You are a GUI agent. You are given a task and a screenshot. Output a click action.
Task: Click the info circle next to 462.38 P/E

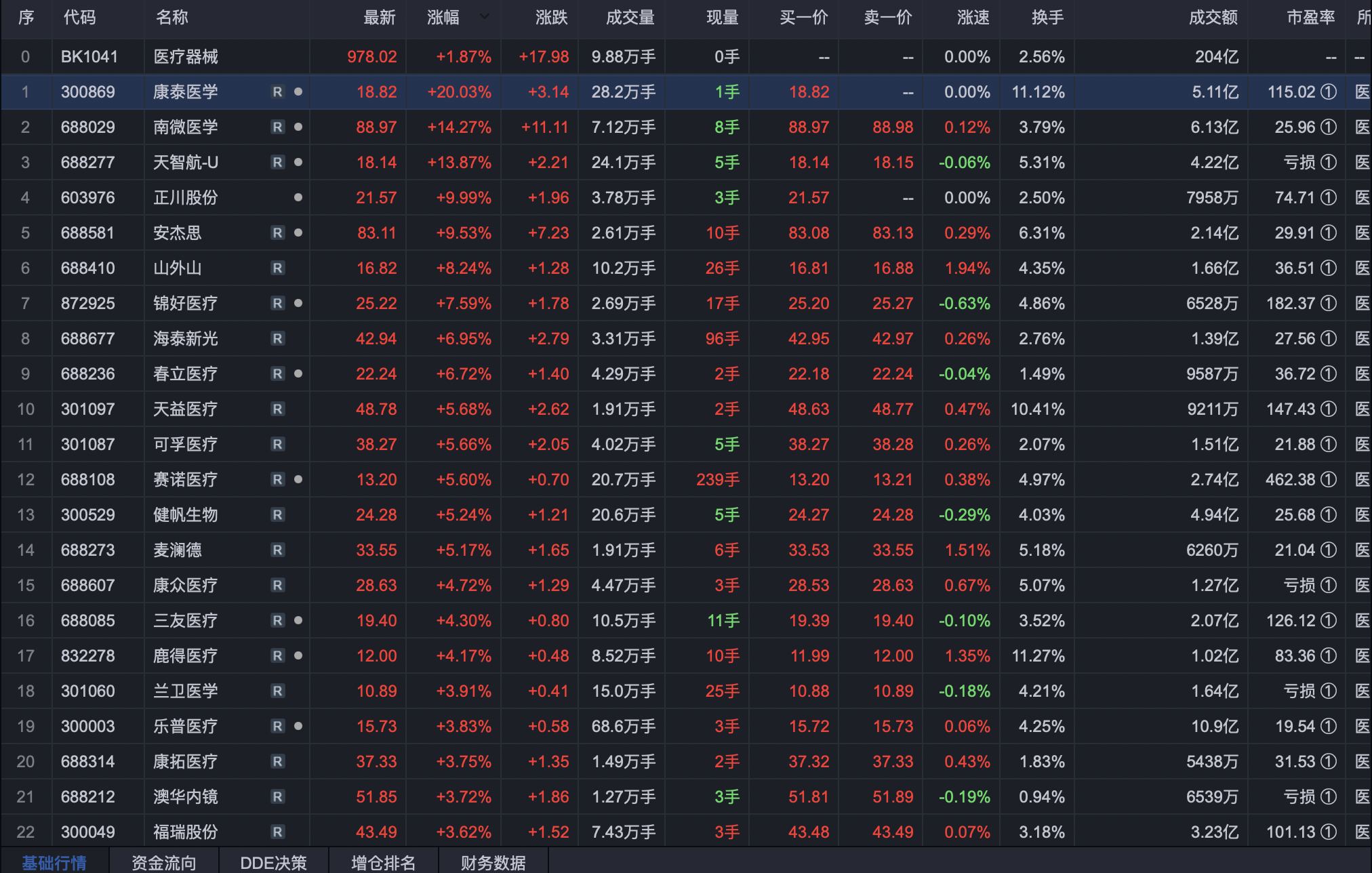click(x=1329, y=479)
